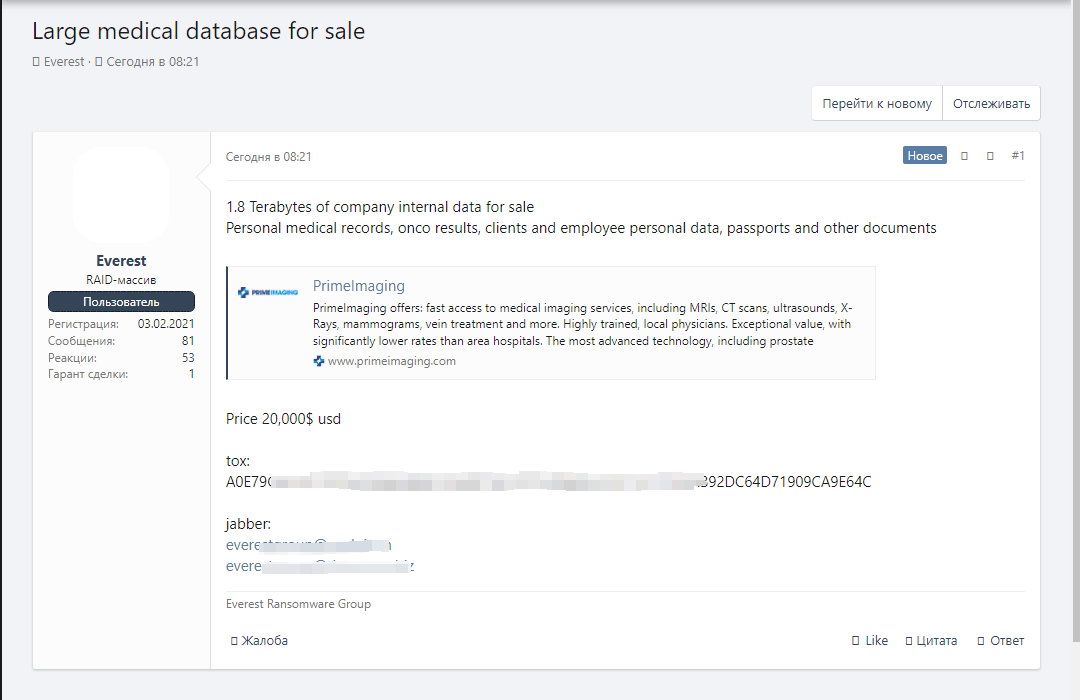Click the post timestamp 'Сегодня в 08:21' in the post header
The width and height of the screenshot is (1080, 700).
point(269,156)
